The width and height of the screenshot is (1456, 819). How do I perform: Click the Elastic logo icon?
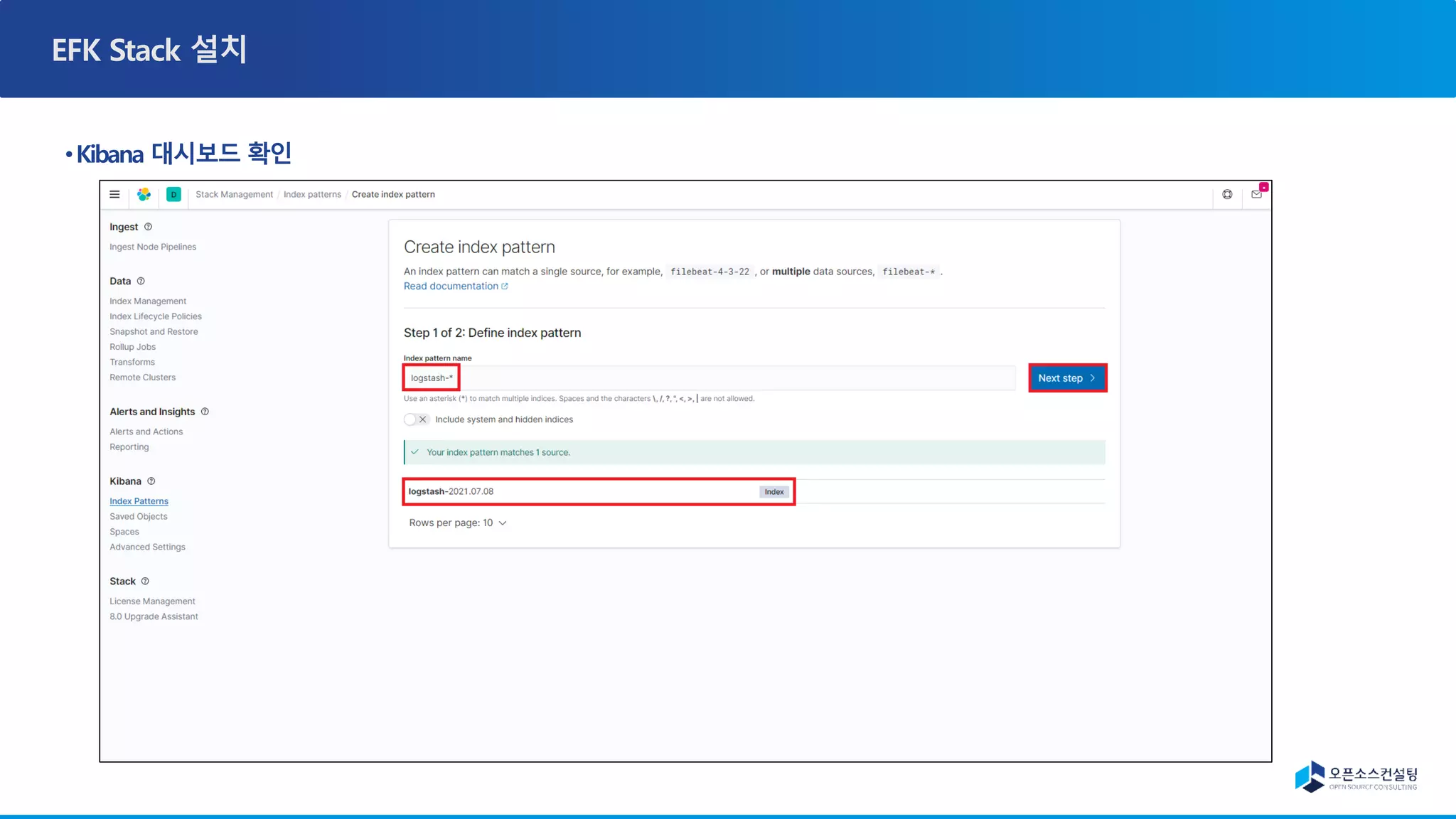click(144, 194)
